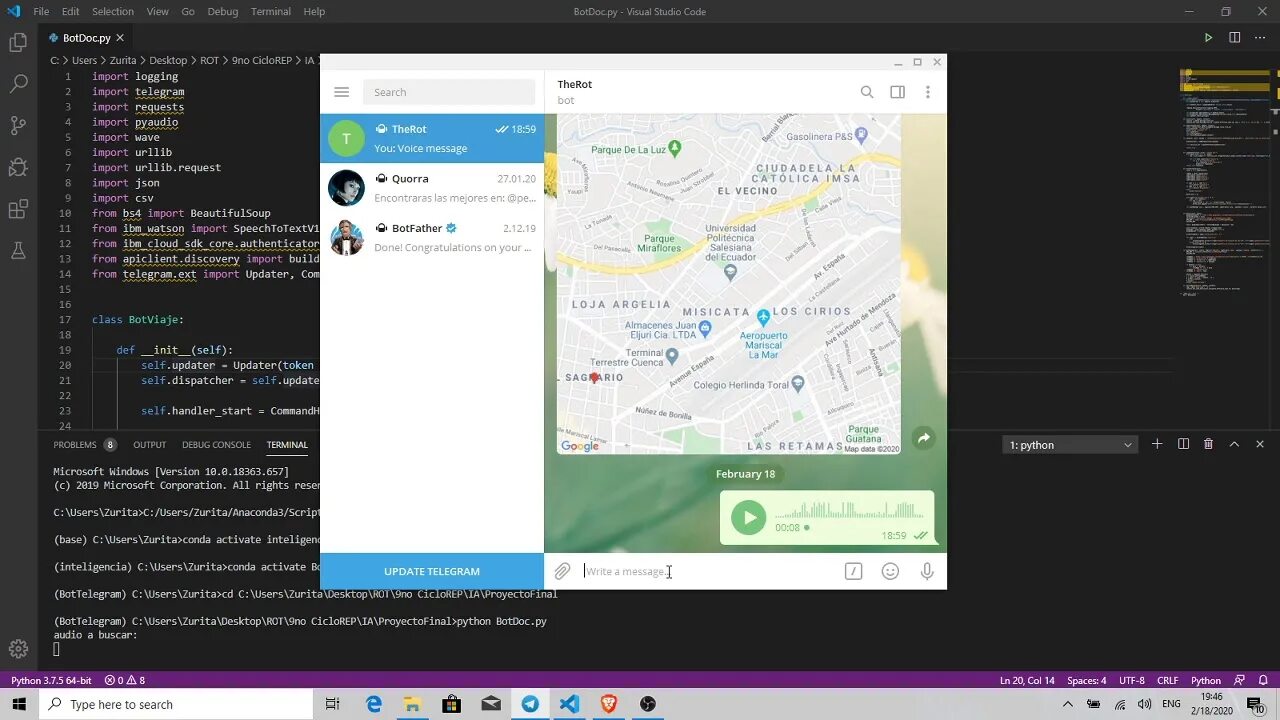Record a voice message in Telegram
The height and width of the screenshot is (720, 1280).
point(927,571)
